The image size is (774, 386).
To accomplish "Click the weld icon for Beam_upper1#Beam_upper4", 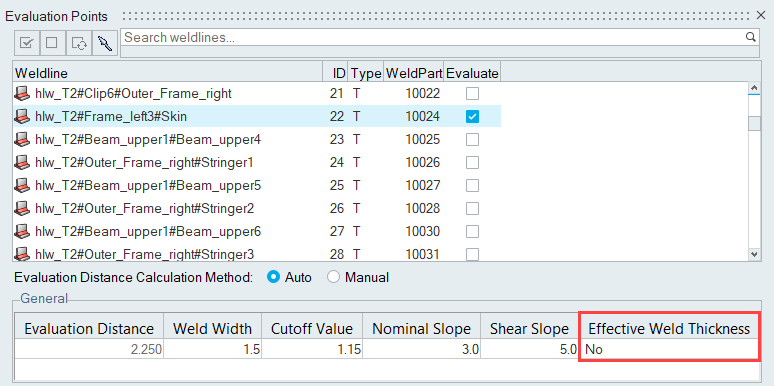I will tap(22, 139).
